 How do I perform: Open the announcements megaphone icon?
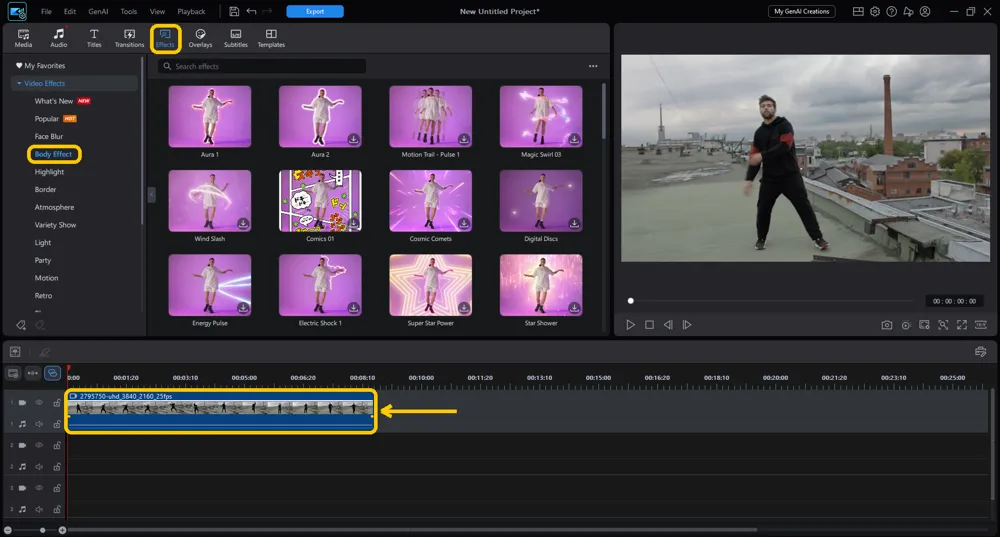(x=908, y=11)
